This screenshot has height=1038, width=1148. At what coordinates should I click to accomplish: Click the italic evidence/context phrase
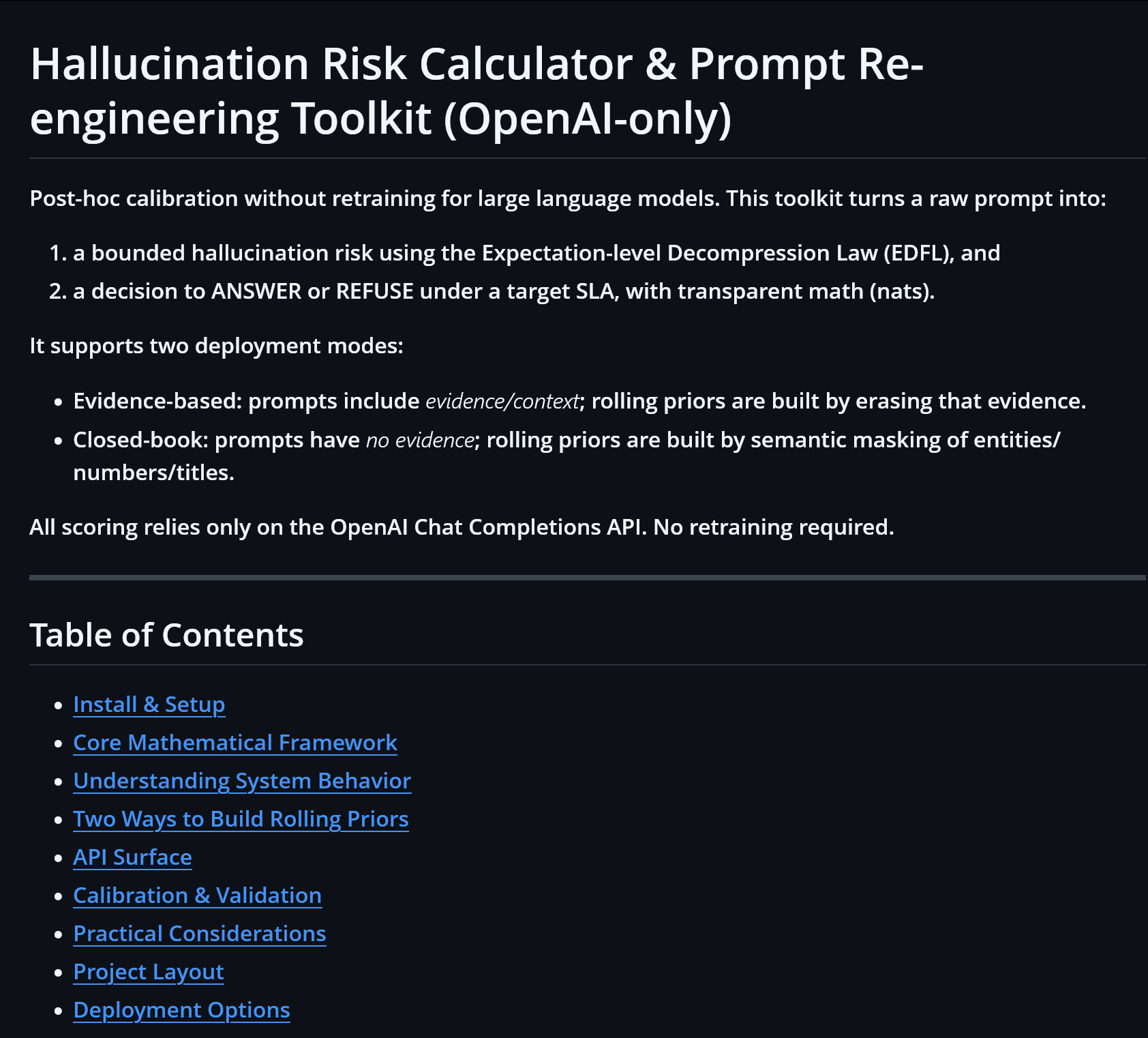click(x=502, y=401)
